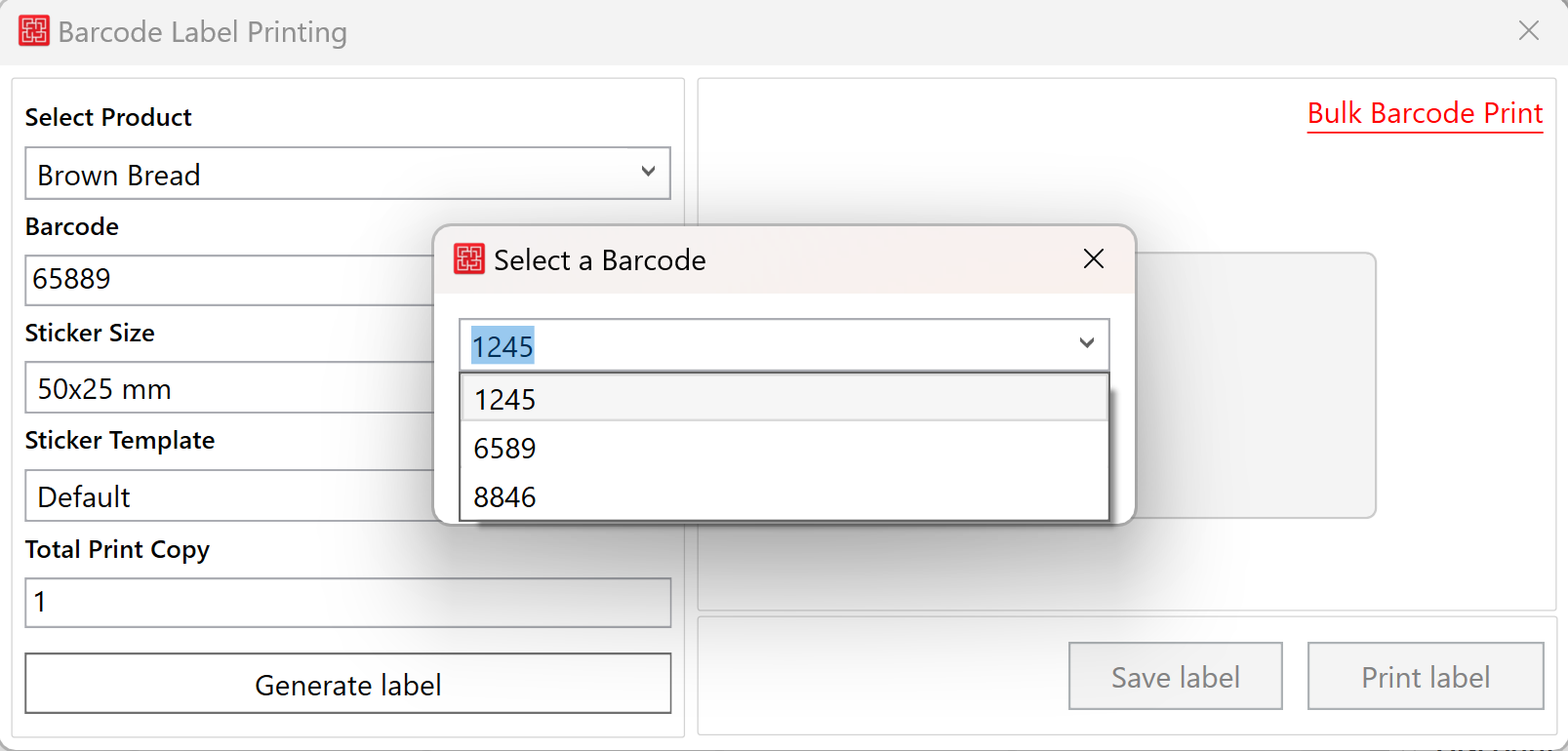This screenshot has height=751, width=1568.
Task: Click the highlighted 1245 text in the combo box
Action: (x=503, y=346)
